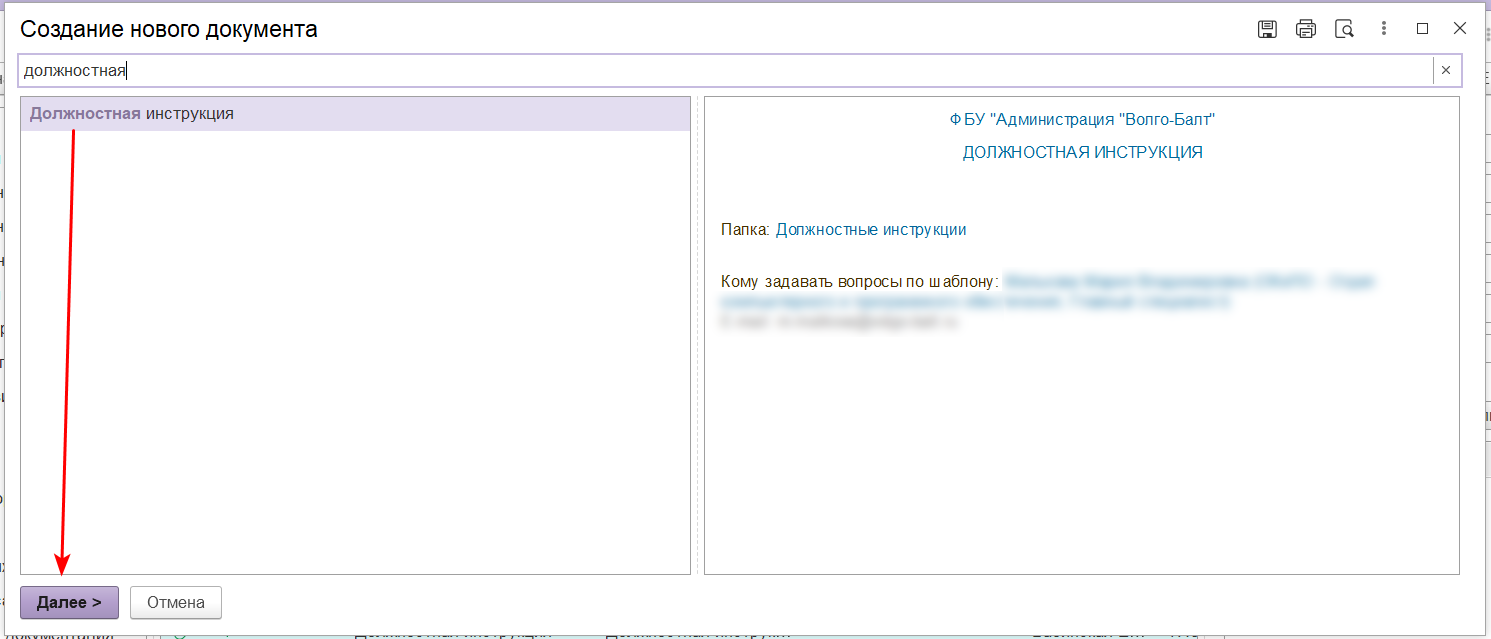Clear the search field with X
This screenshot has width=1491, height=639.
(1445, 70)
